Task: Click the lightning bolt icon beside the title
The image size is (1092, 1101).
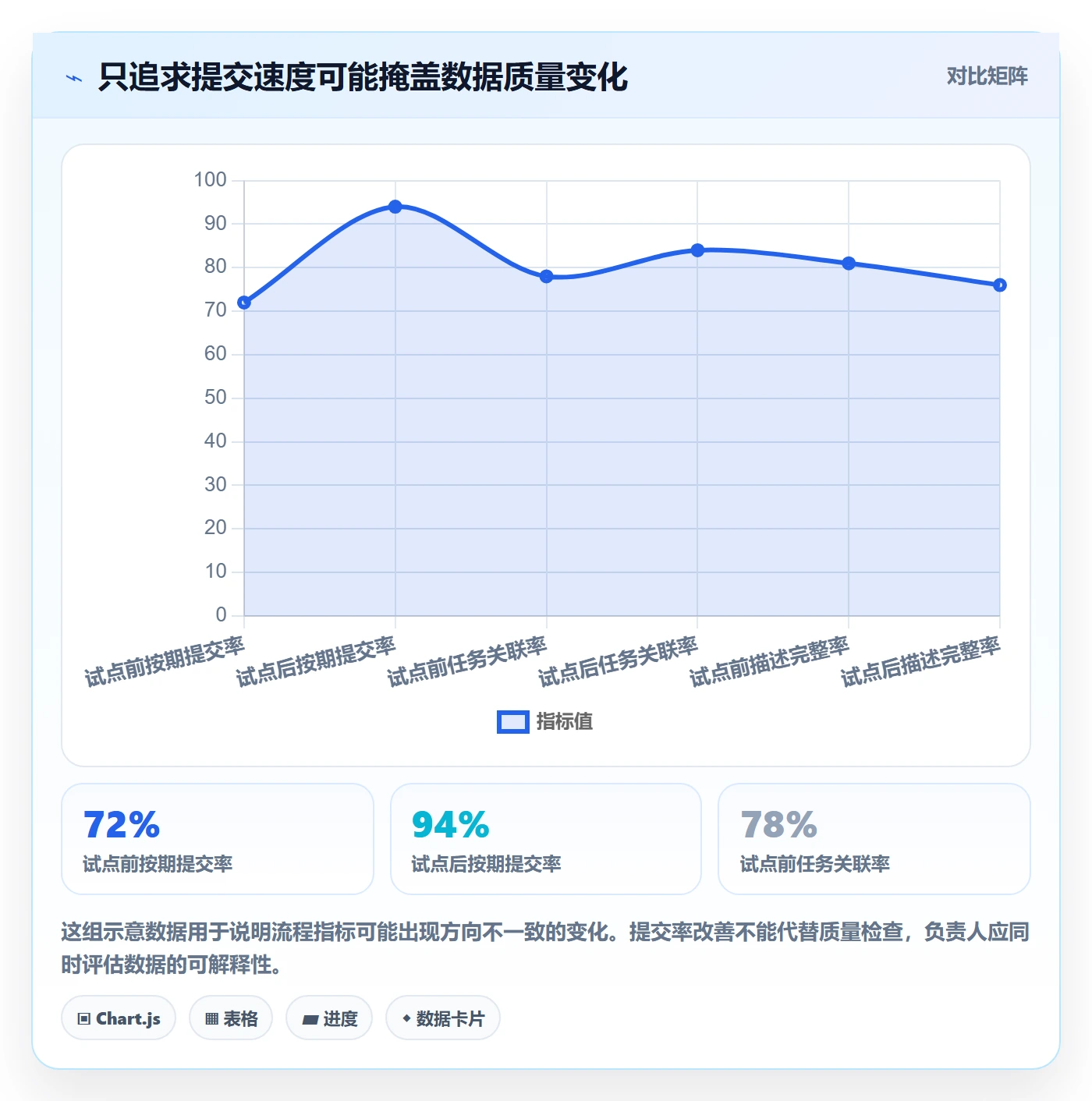Action: (x=74, y=78)
